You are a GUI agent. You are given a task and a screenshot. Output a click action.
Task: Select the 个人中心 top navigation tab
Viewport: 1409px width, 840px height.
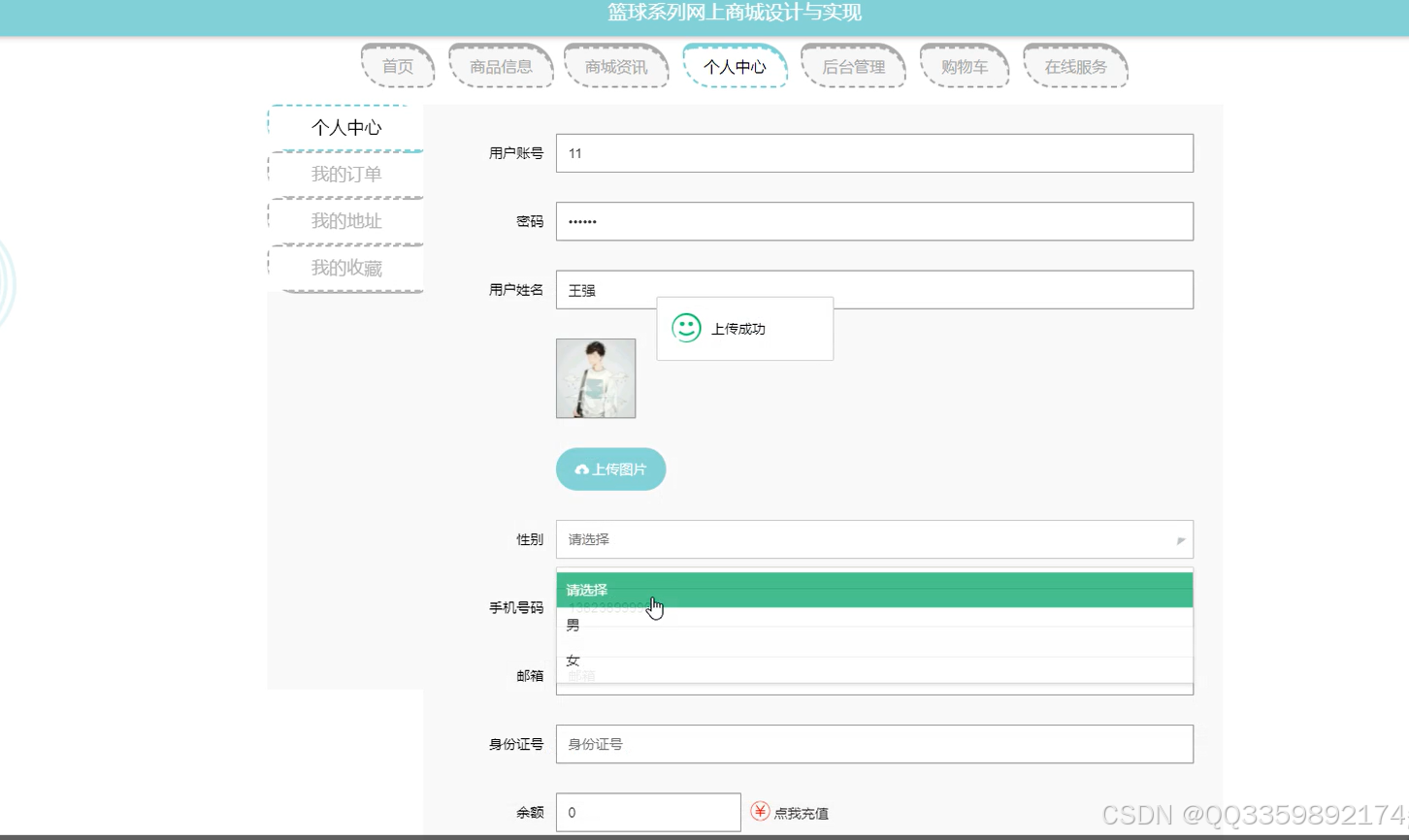pos(735,66)
